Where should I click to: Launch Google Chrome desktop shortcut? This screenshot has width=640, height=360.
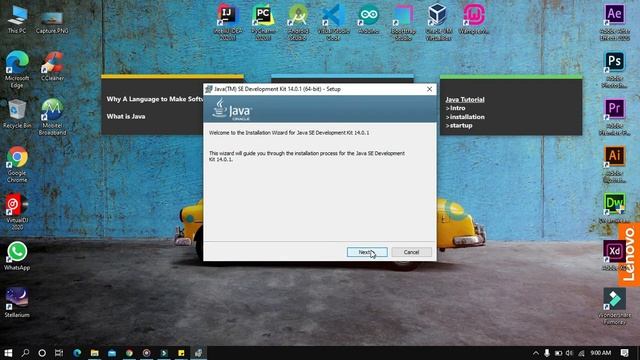[x=17, y=164]
